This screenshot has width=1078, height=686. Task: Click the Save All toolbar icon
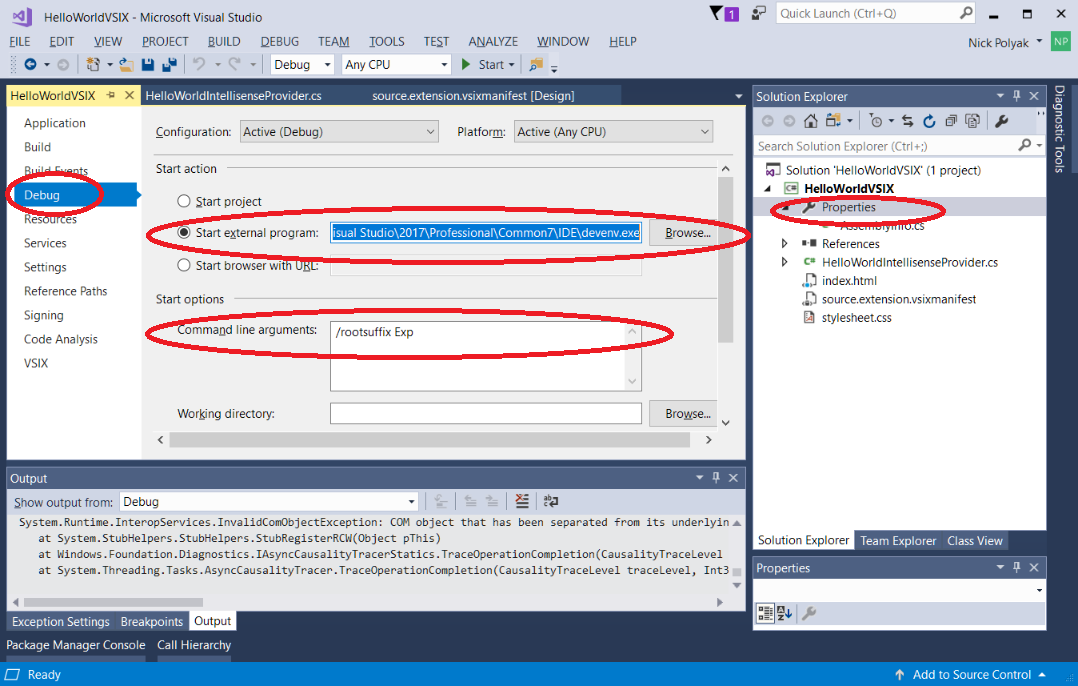(169, 64)
